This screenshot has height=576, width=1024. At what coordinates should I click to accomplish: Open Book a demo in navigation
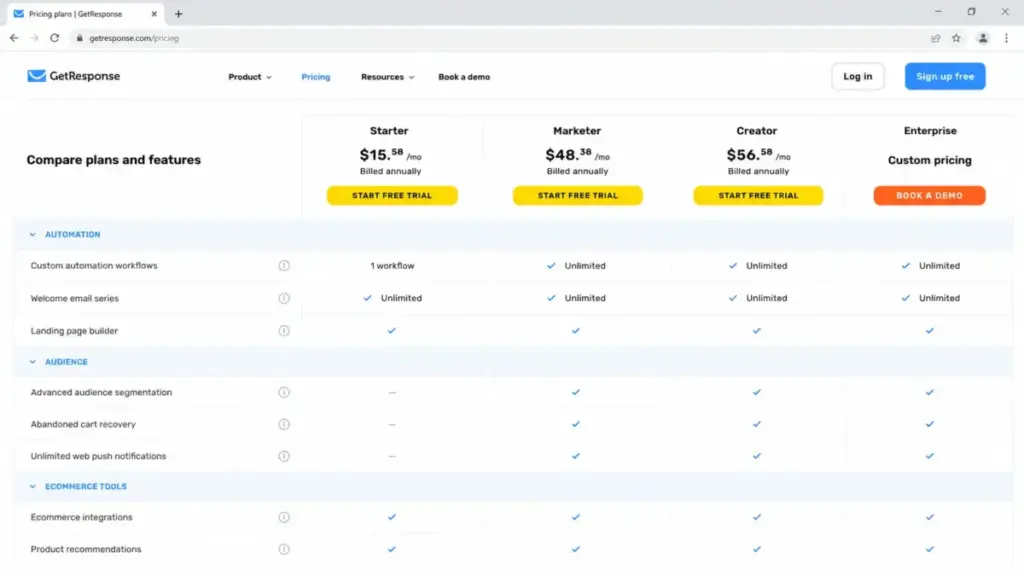(464, 77)
